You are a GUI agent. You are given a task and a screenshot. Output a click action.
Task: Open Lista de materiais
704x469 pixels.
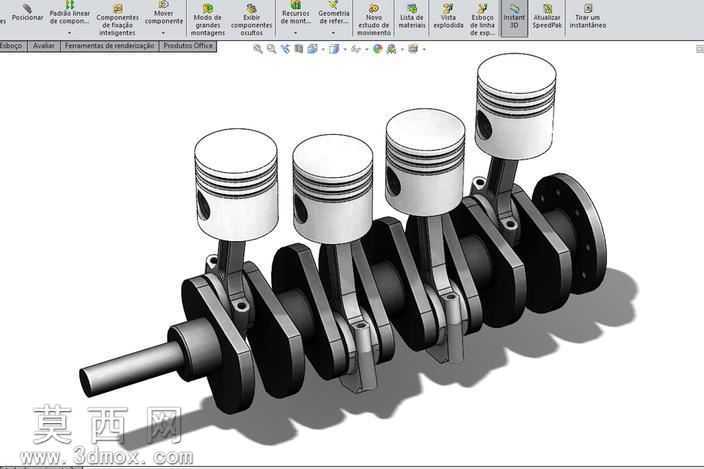tap(412, 16)
